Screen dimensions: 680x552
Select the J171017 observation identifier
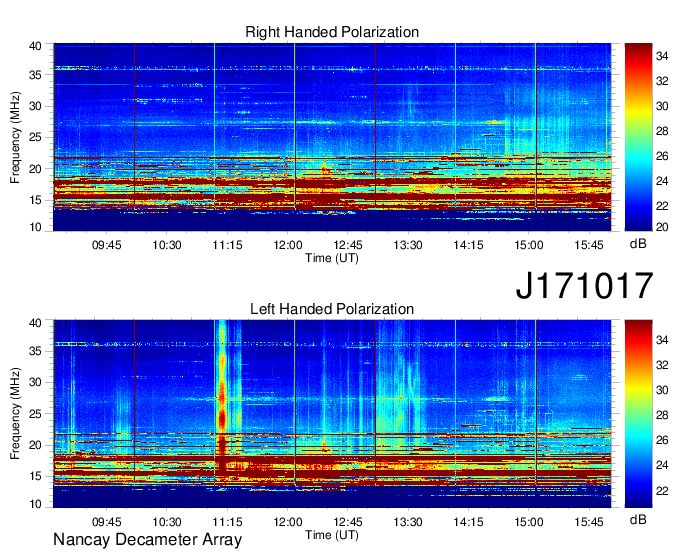click(584, 286)
